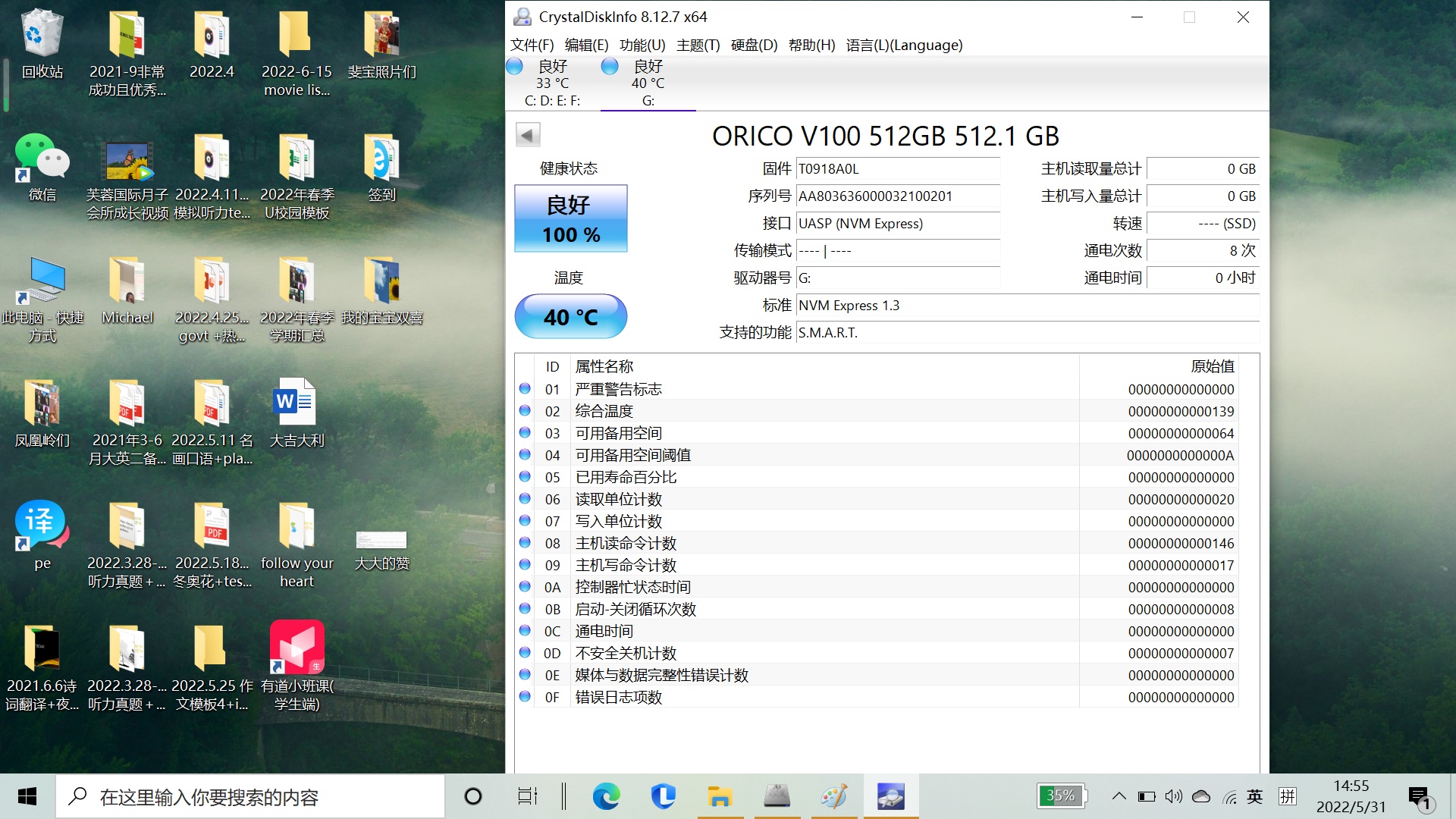Screen dimensions: 1456x819
Task: Select the 大大的赞 file icon
Action: coord(381,550)
